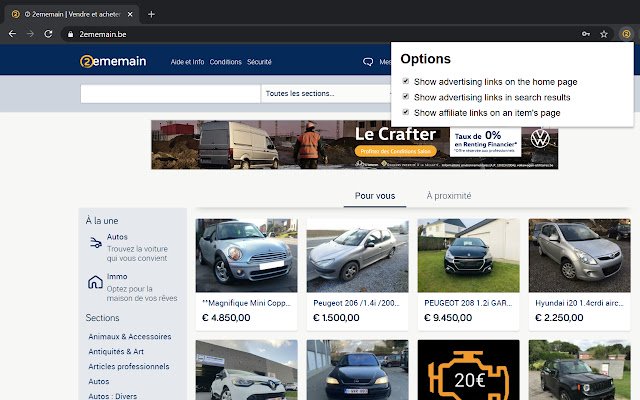Click the € 1.500,00 price
The image size is (640, 400).
point(336,318)
